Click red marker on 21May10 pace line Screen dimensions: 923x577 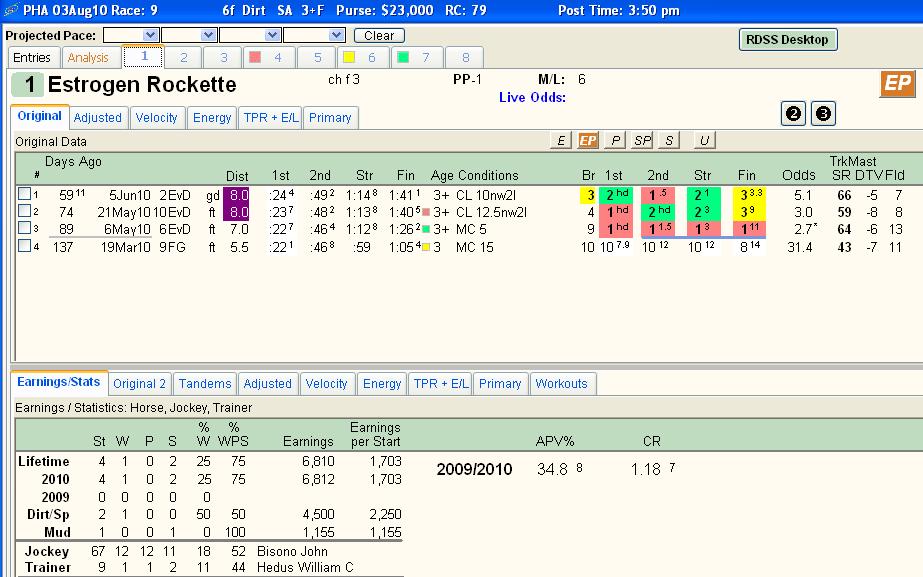coord(426,211)
